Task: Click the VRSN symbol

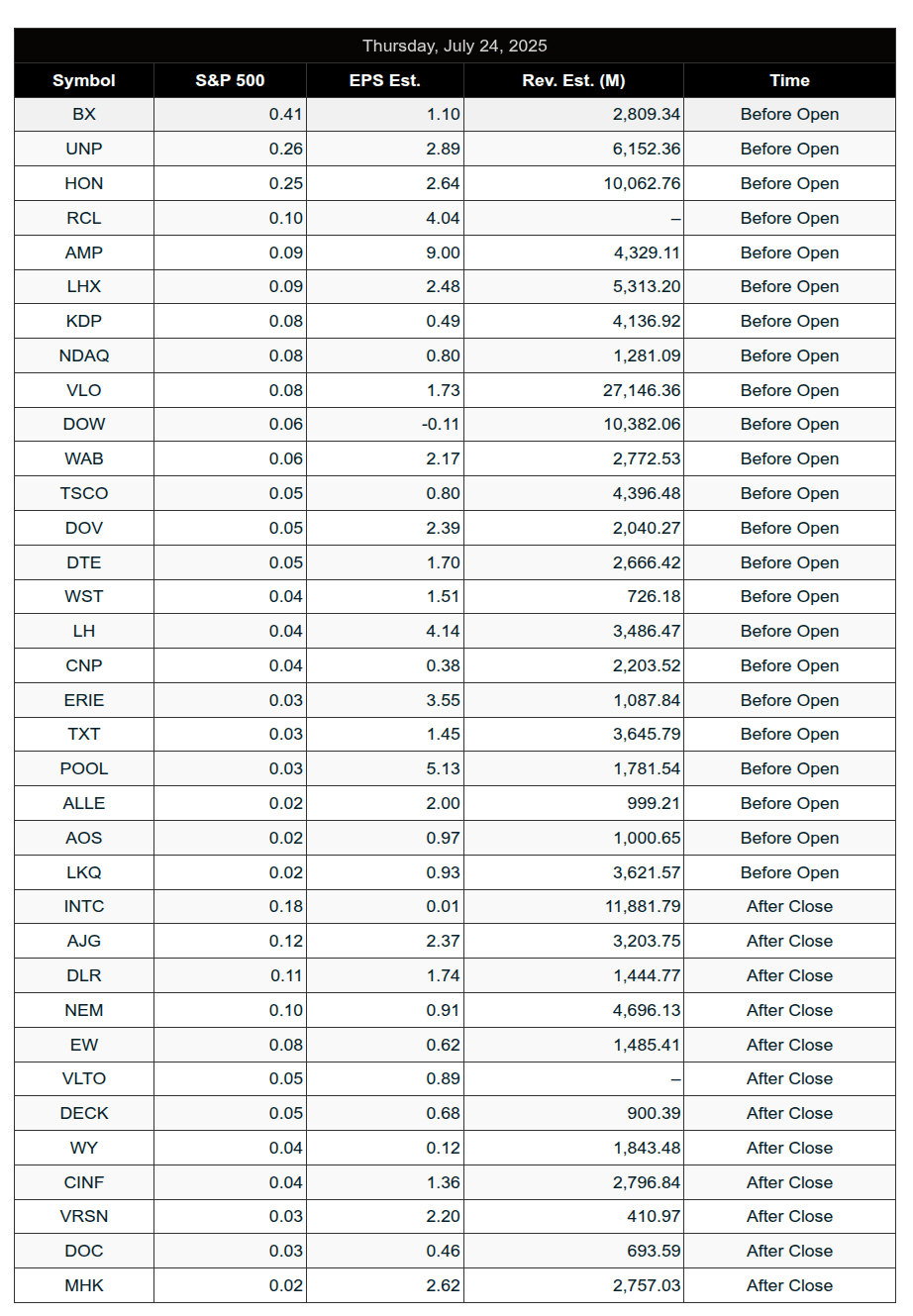Action: (84, 1216)
